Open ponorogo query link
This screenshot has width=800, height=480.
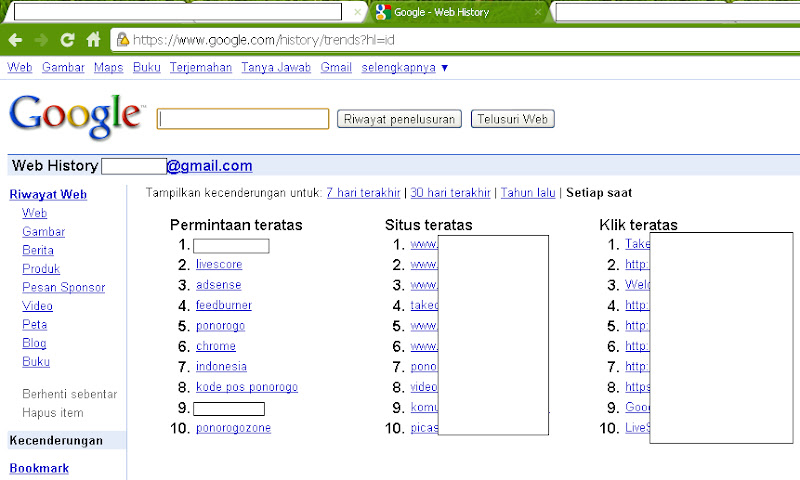(220, 325)
